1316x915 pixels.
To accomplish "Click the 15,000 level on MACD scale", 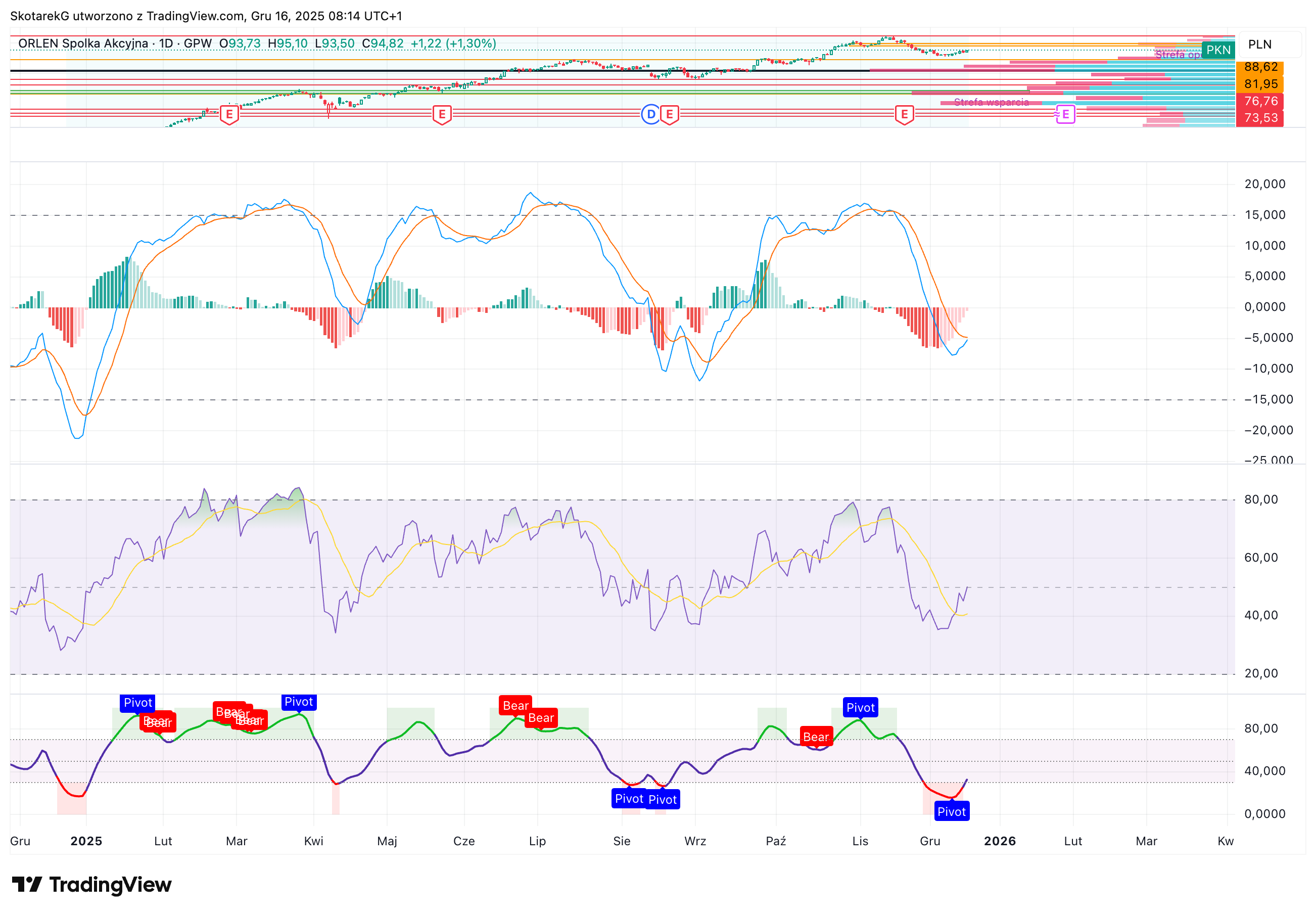I will coord(1264,215).
